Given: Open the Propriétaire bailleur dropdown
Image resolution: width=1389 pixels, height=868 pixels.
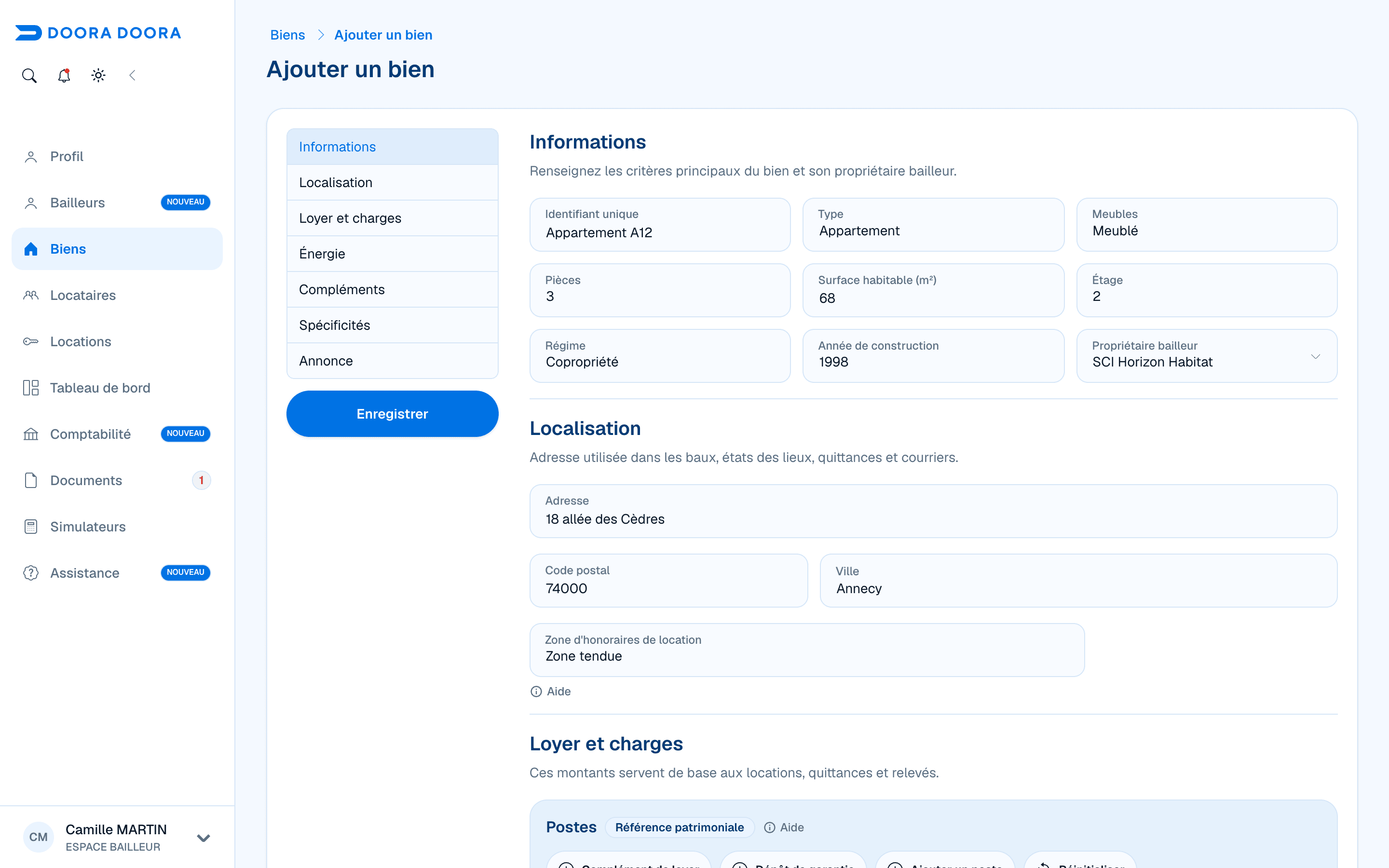Looking at the screenshot, I should [1207, 355].
